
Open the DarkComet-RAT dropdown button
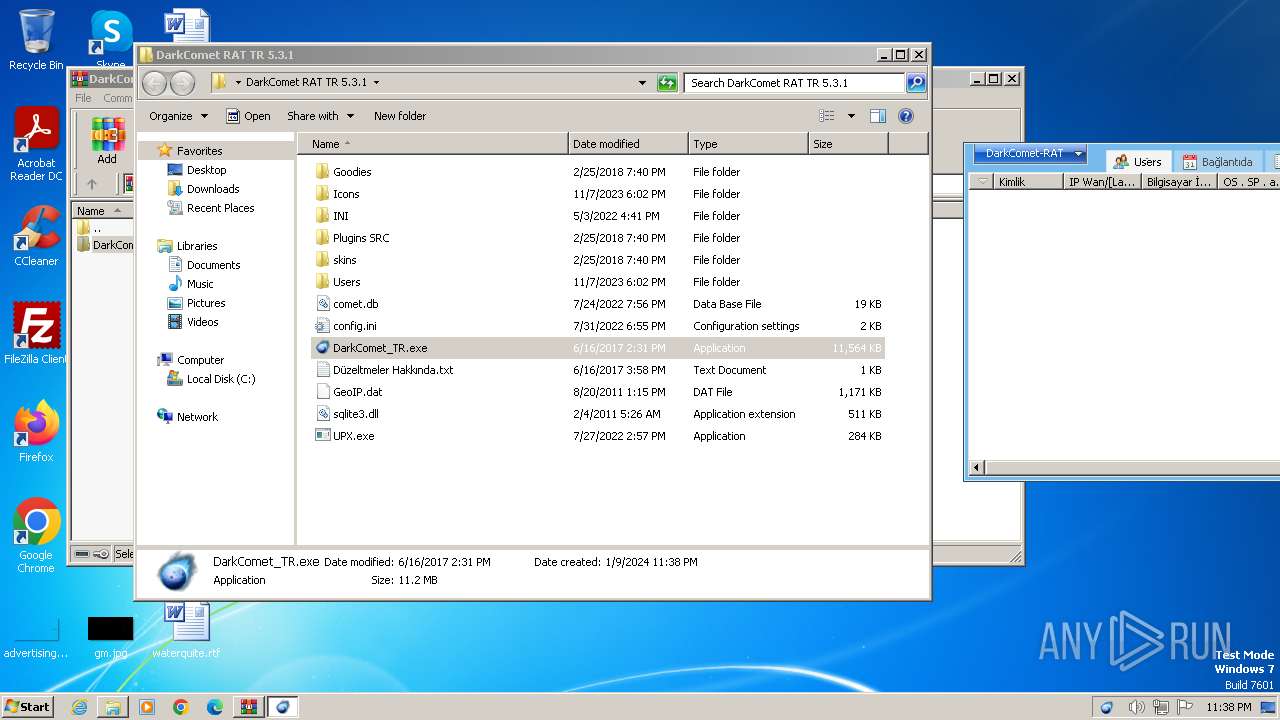(1029, 153)
